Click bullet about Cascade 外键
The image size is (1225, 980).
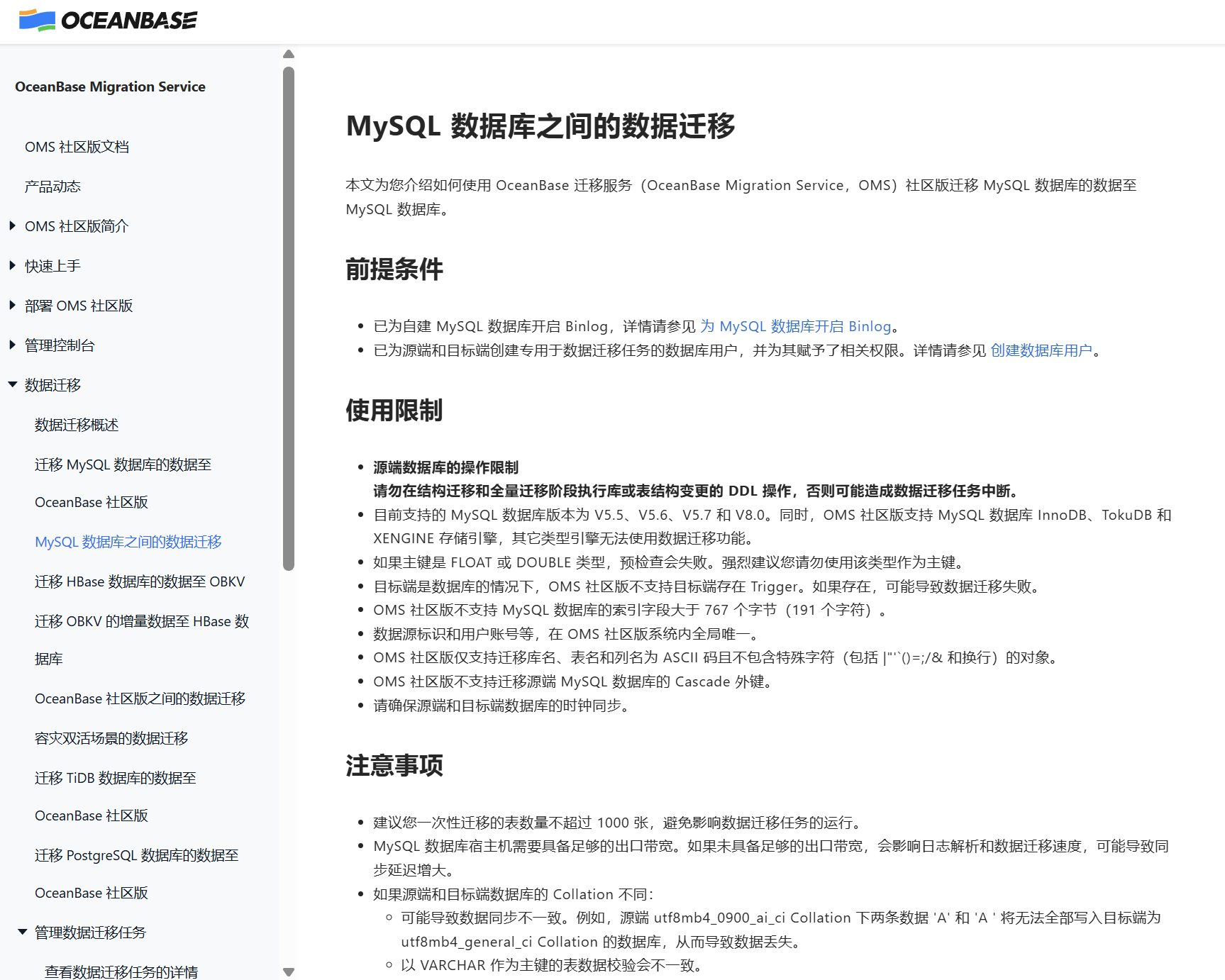pyautogui.click(x=575, y=681)
